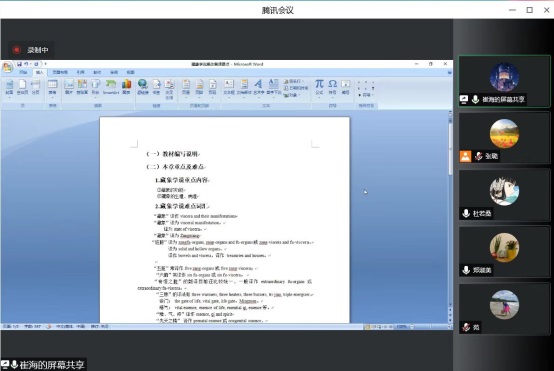The image size is (554, 371).
Task: Click Word's zoom slider in status bar
Action: tap(431, 327)
